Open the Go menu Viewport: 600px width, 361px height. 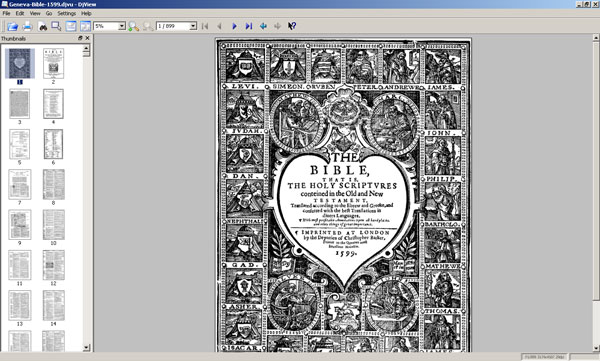[x=49, y=13]
